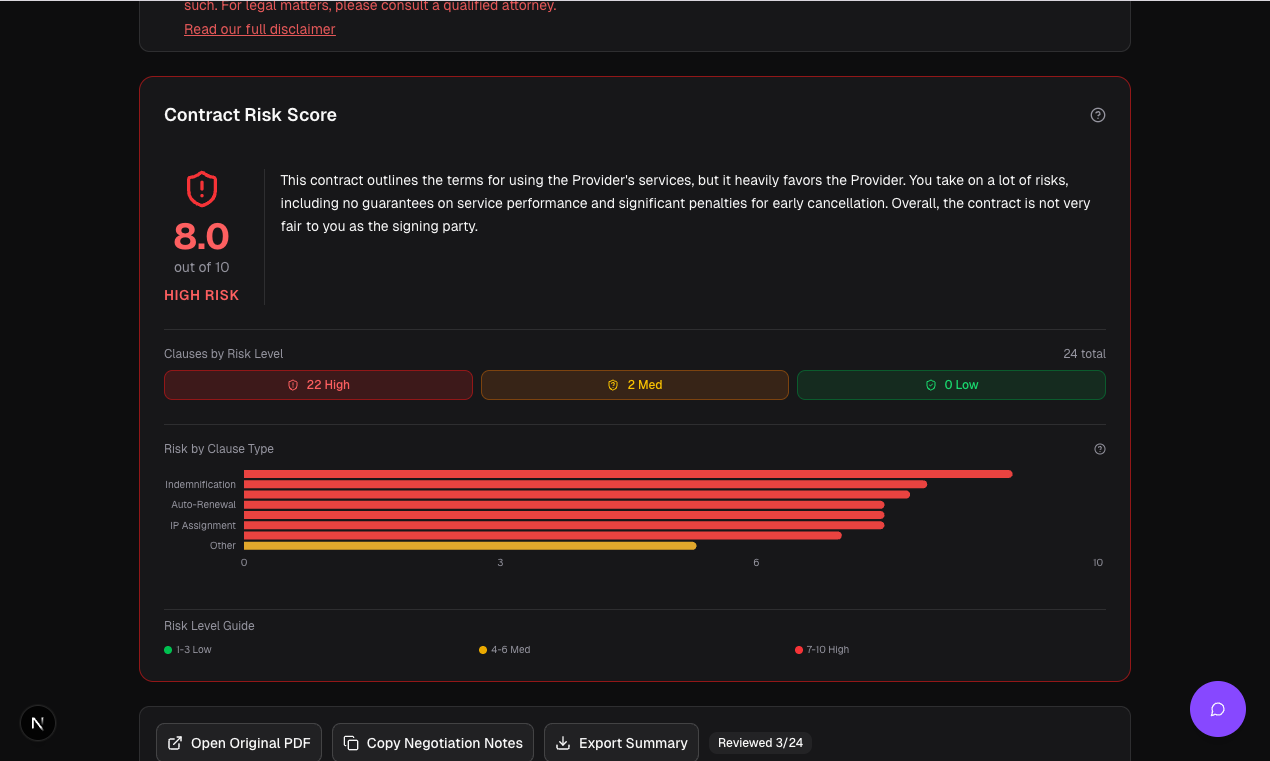Open Read our full disclaimer
This screenshot has width=1270, height=761.
click(x=259, y=29)
